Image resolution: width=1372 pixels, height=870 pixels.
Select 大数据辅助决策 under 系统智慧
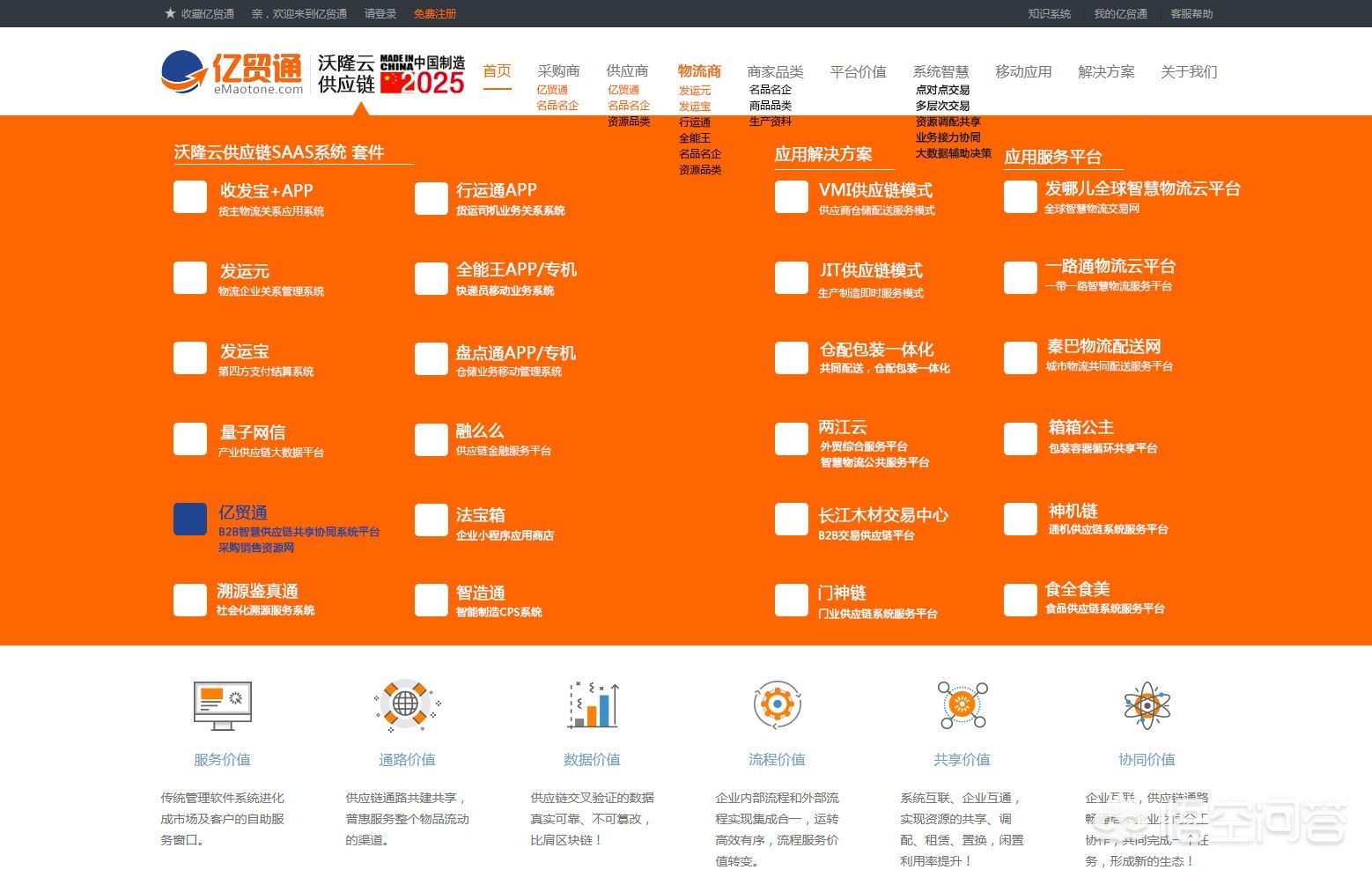954,153
